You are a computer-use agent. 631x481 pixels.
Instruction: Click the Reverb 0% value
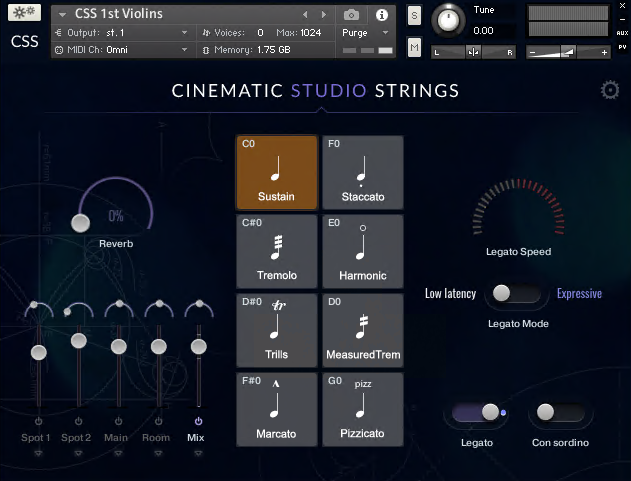pos(116,216)
